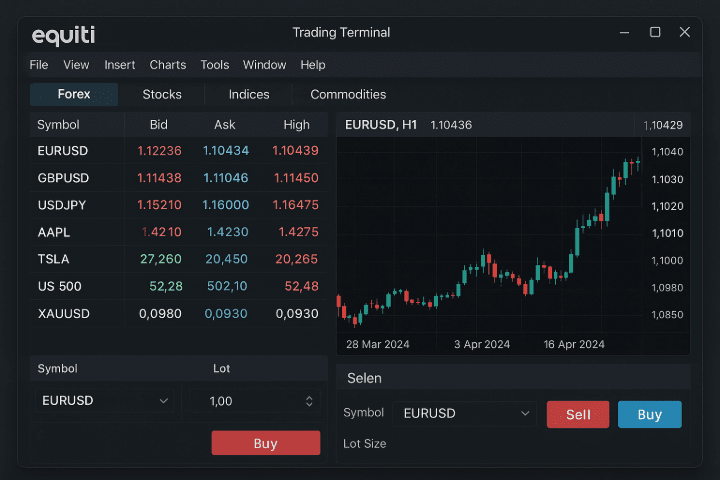Click EURUSD ask value 1.10434
Image resolution: width=720 pixels, height=480 pixels.
pos(226,151)
